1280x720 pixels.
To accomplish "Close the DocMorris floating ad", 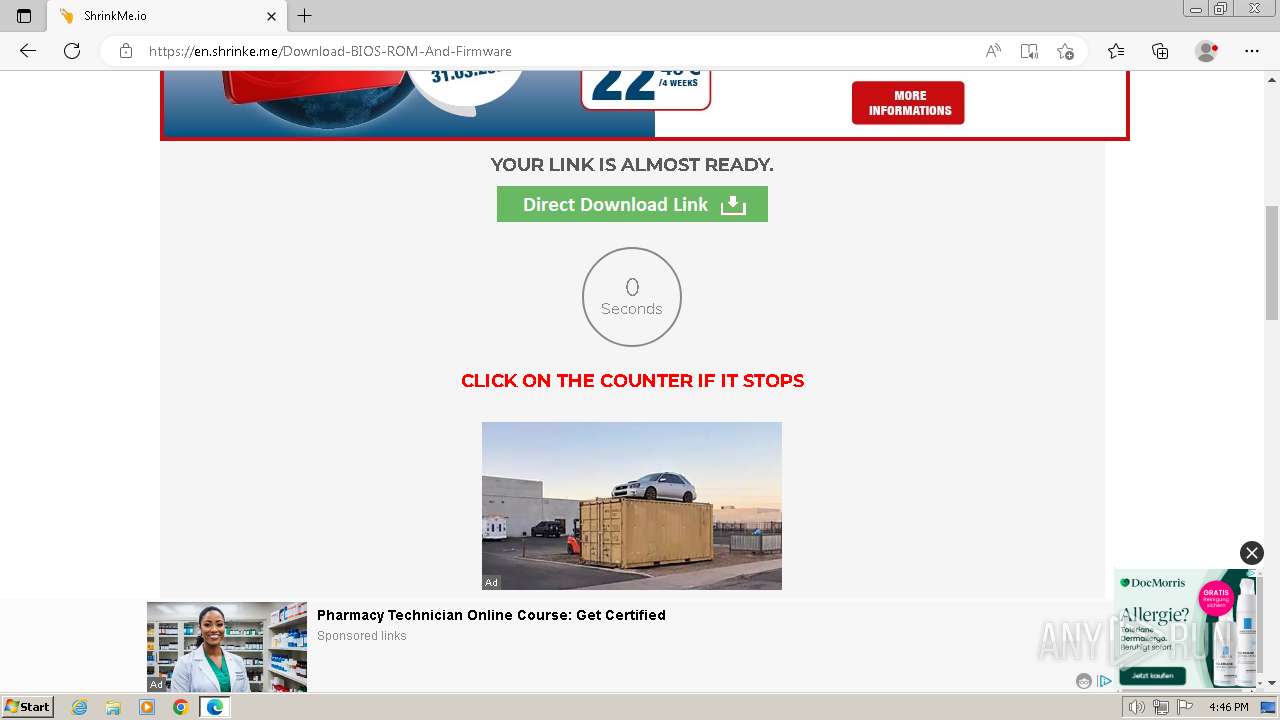I will [1252, 553].
